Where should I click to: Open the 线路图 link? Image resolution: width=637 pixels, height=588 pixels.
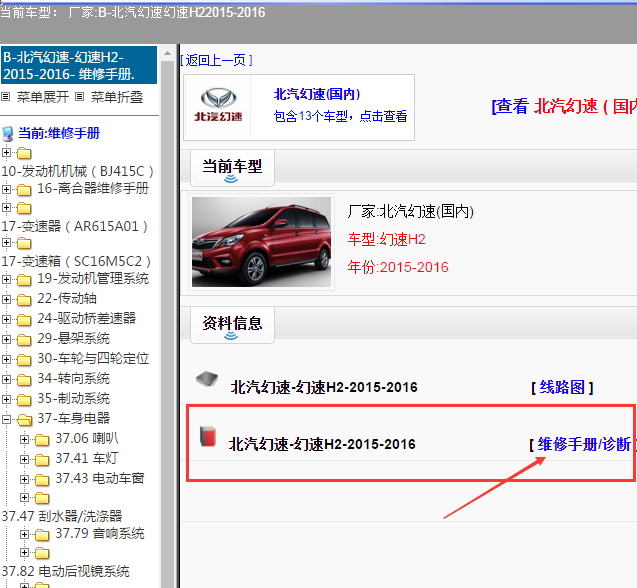tap(562, 387)
